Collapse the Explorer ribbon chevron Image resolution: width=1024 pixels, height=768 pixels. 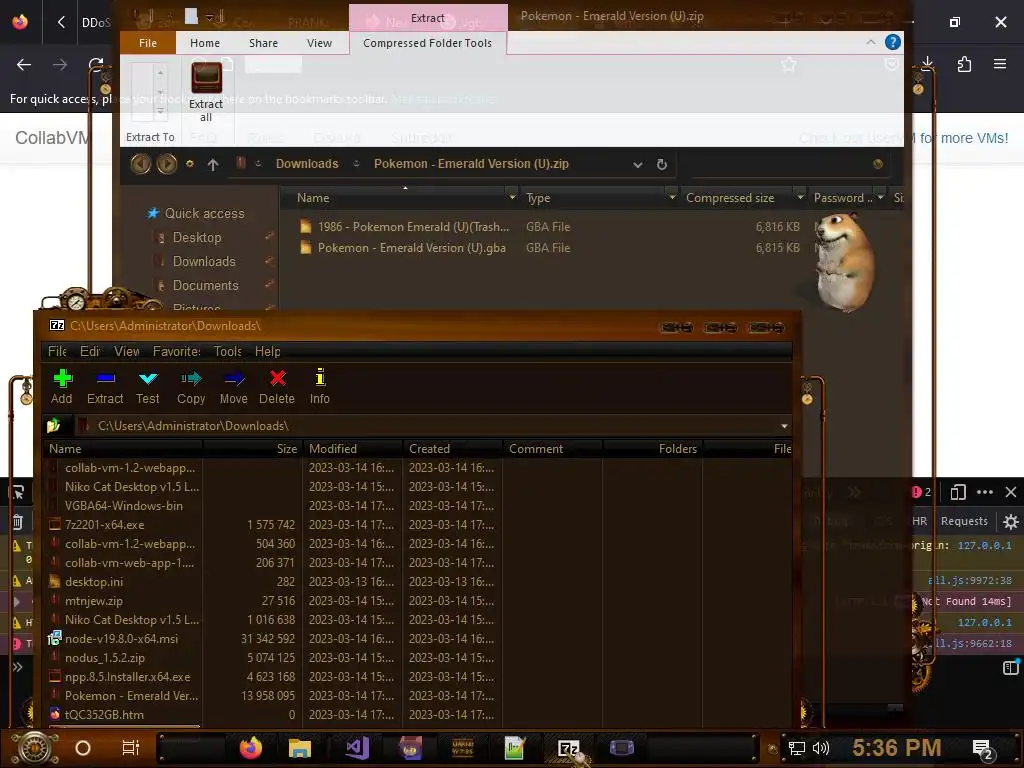[871, 42]
